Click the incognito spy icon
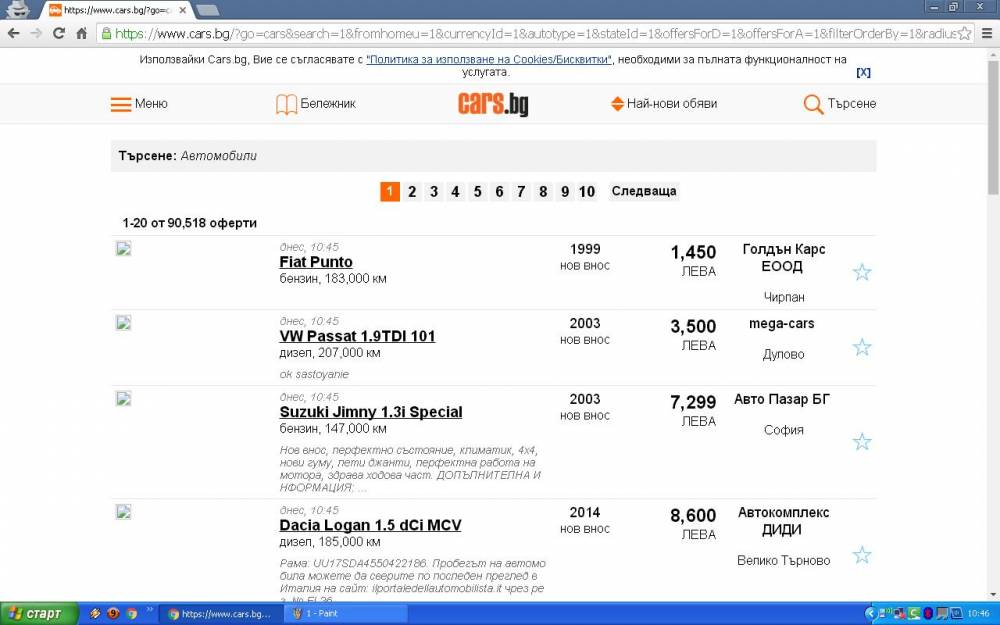1000x625 pixels. (17, 10)
